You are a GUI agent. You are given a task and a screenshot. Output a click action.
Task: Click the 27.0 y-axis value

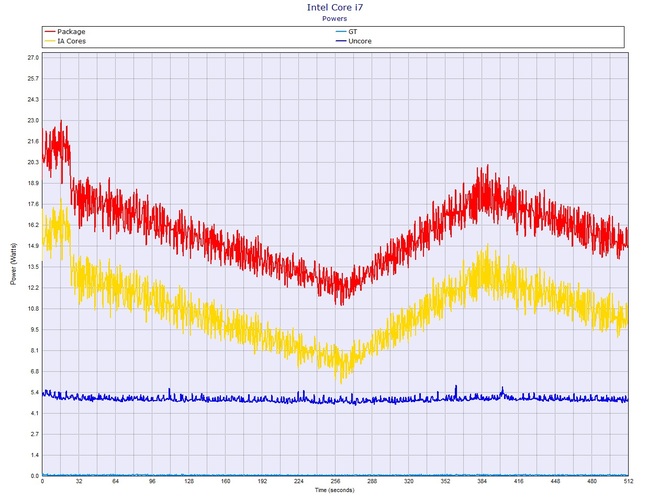(x=33, y=57)
